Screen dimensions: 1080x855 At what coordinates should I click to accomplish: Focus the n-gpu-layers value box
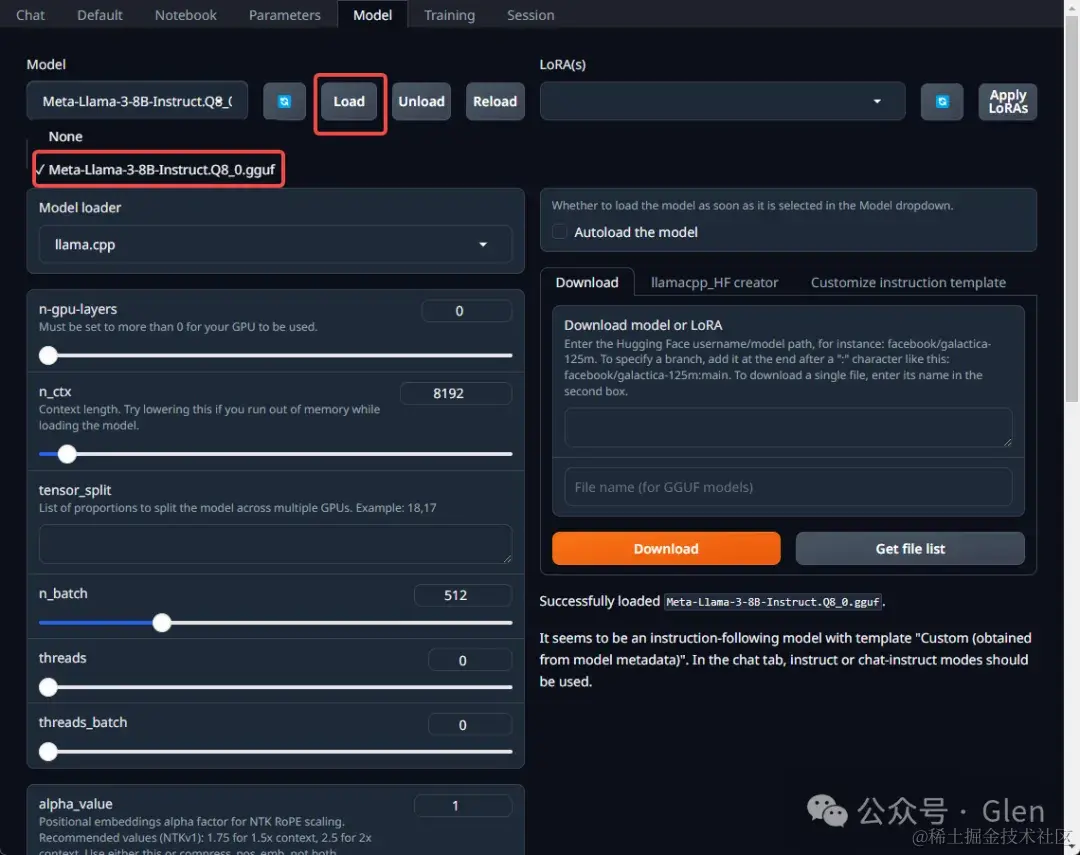[x=466, y=311]
